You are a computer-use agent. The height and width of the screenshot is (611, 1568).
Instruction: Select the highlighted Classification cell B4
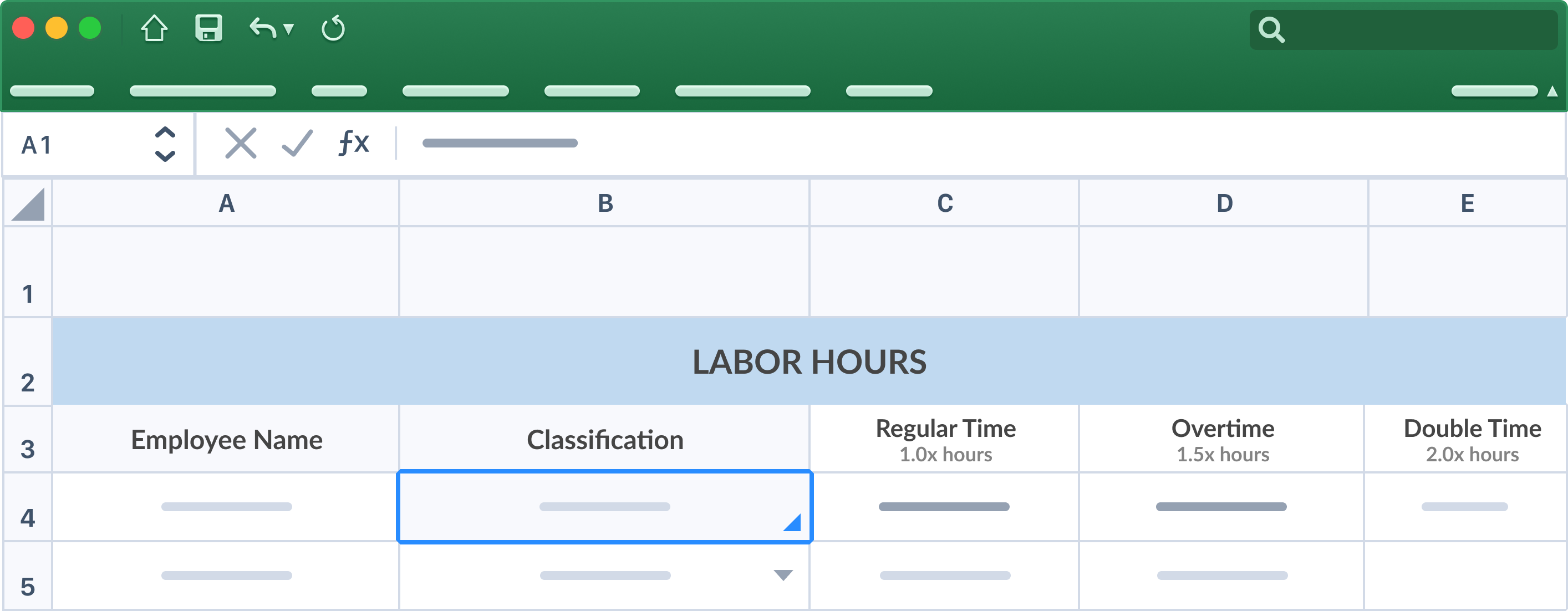(x=604, y=506)
